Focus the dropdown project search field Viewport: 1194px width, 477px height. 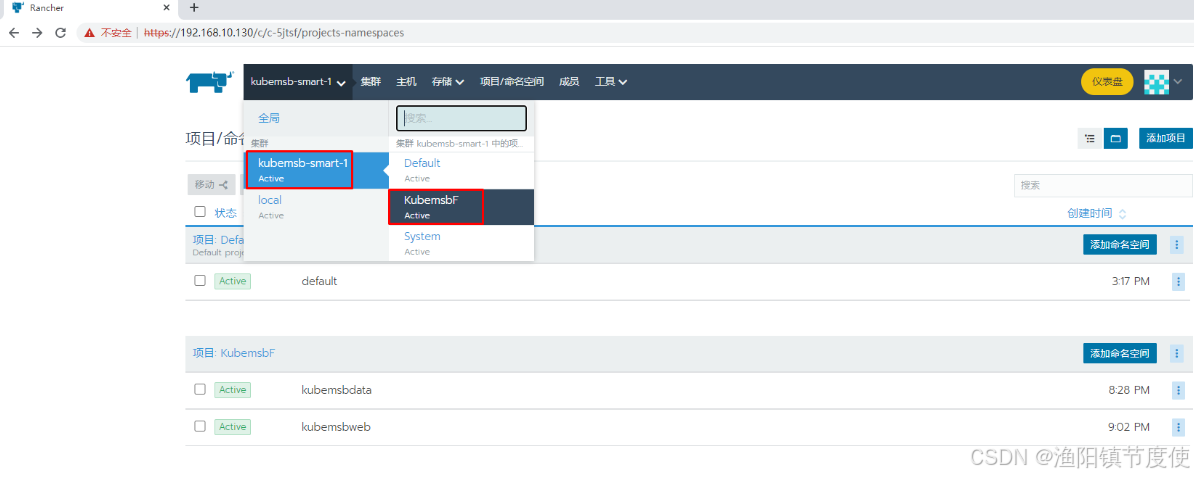click(x=461, y=119)
